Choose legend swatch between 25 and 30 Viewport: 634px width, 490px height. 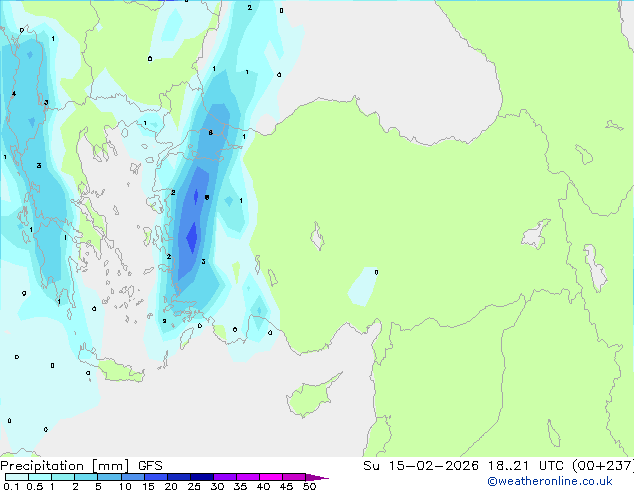pos(202,477)
